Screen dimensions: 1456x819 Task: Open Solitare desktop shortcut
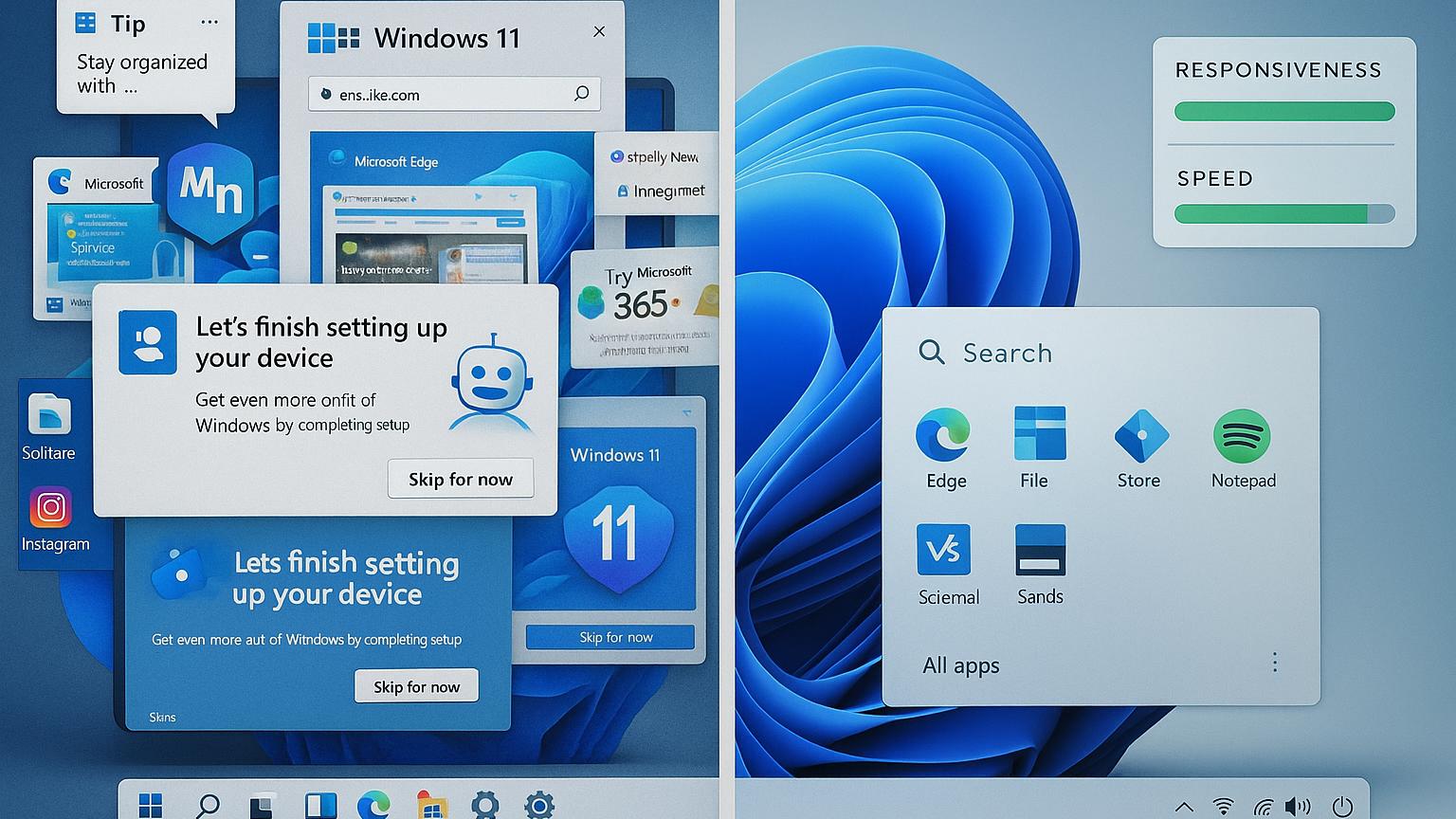point(49,415)
